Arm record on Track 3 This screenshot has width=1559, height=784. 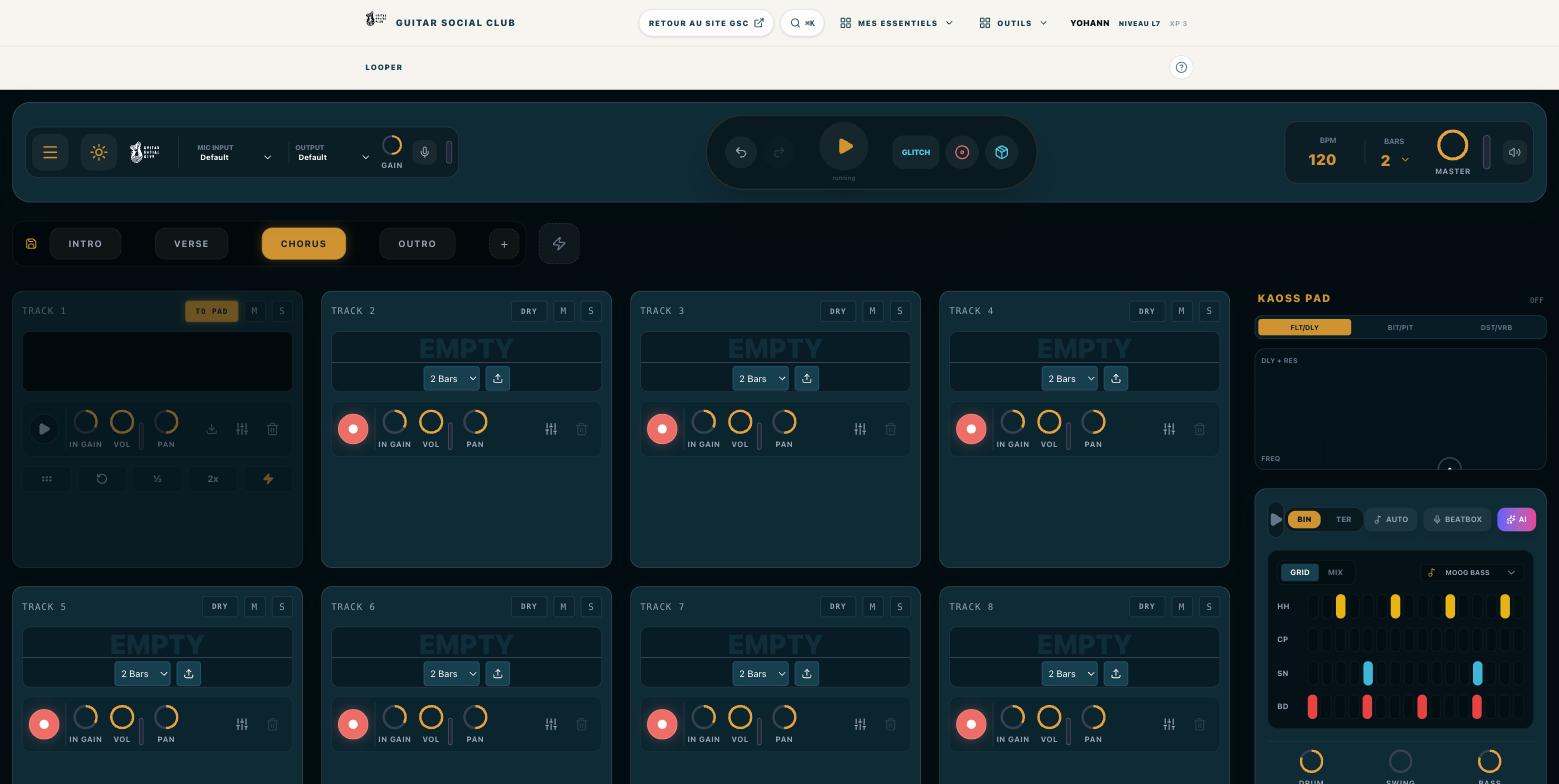pos(662,429)
